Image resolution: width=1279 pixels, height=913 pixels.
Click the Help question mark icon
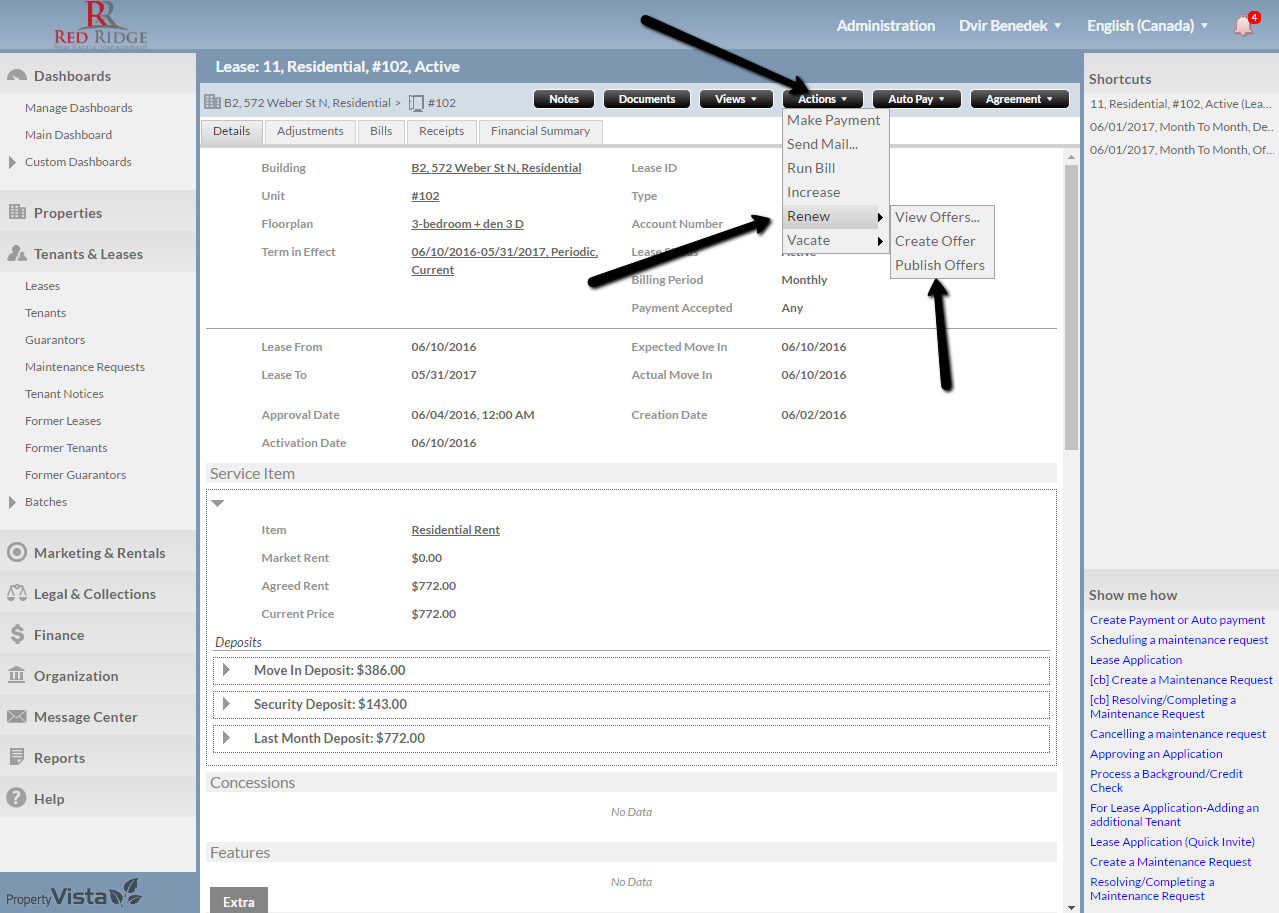click(17, 799)
